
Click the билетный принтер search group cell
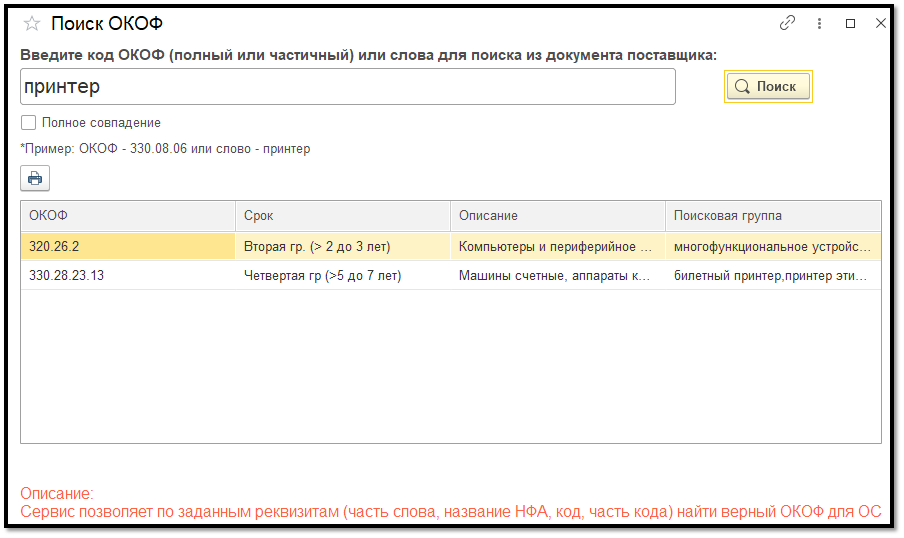[x=773, y=276]
